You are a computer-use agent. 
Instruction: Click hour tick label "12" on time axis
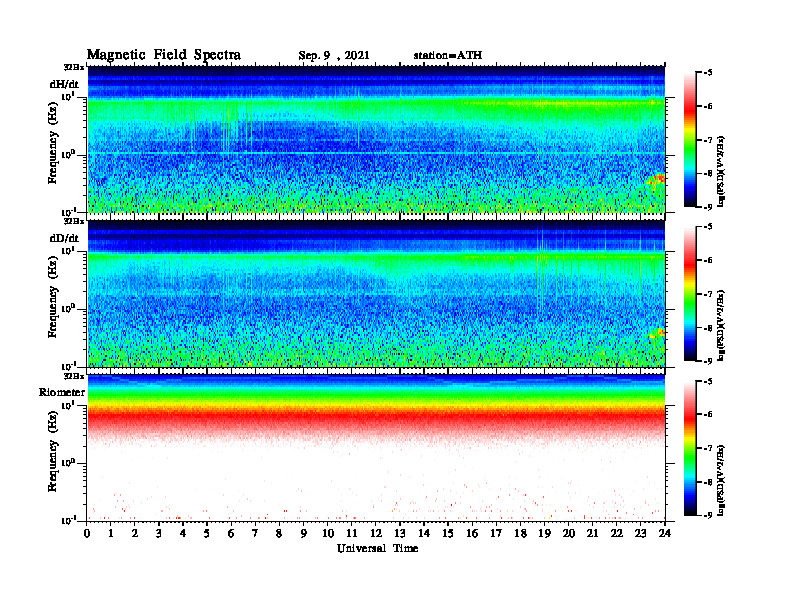[376, 533]
